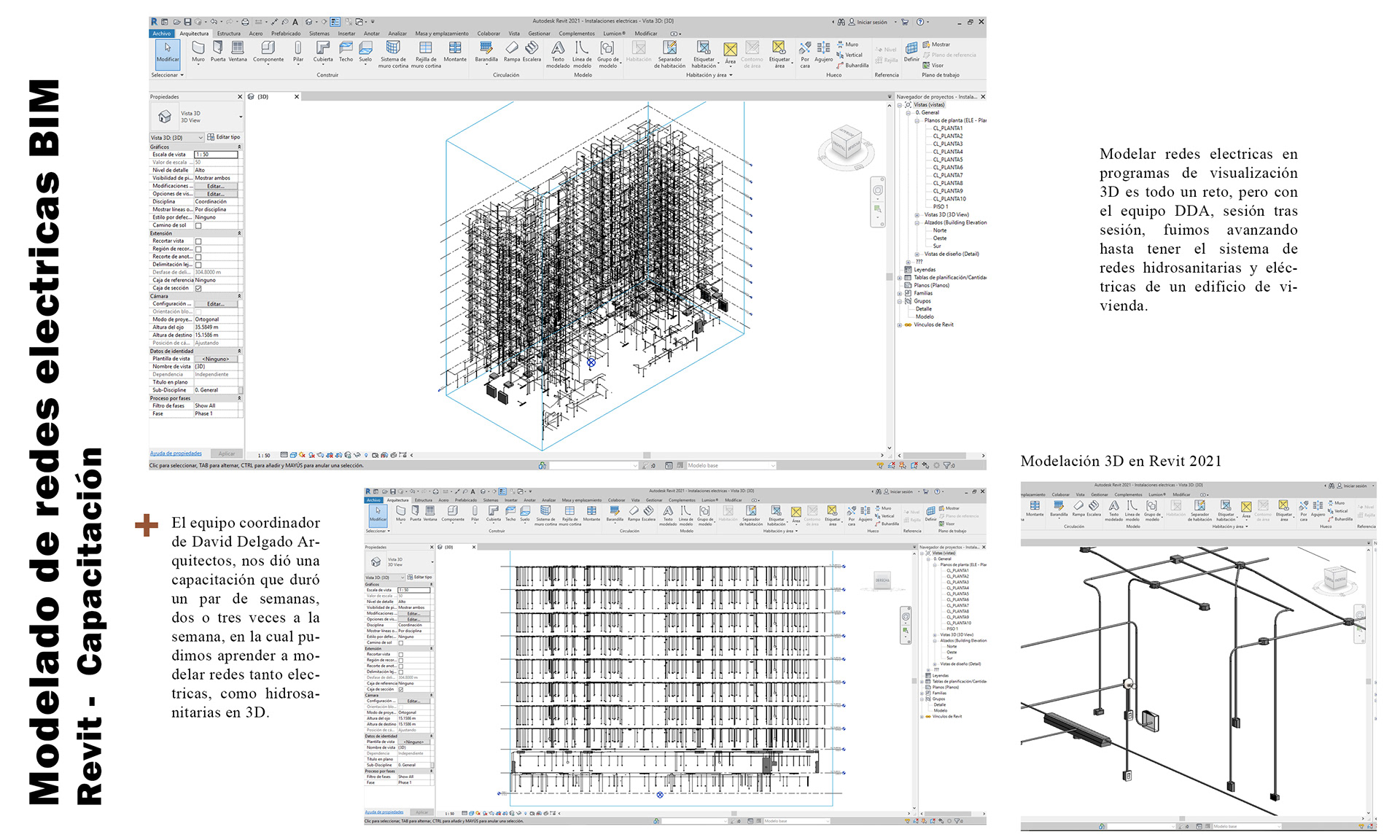This screenshot has width=1400, height=840.
Task: Select the Pilar tool in top Revit window
Action: click(x=298, y=52)
